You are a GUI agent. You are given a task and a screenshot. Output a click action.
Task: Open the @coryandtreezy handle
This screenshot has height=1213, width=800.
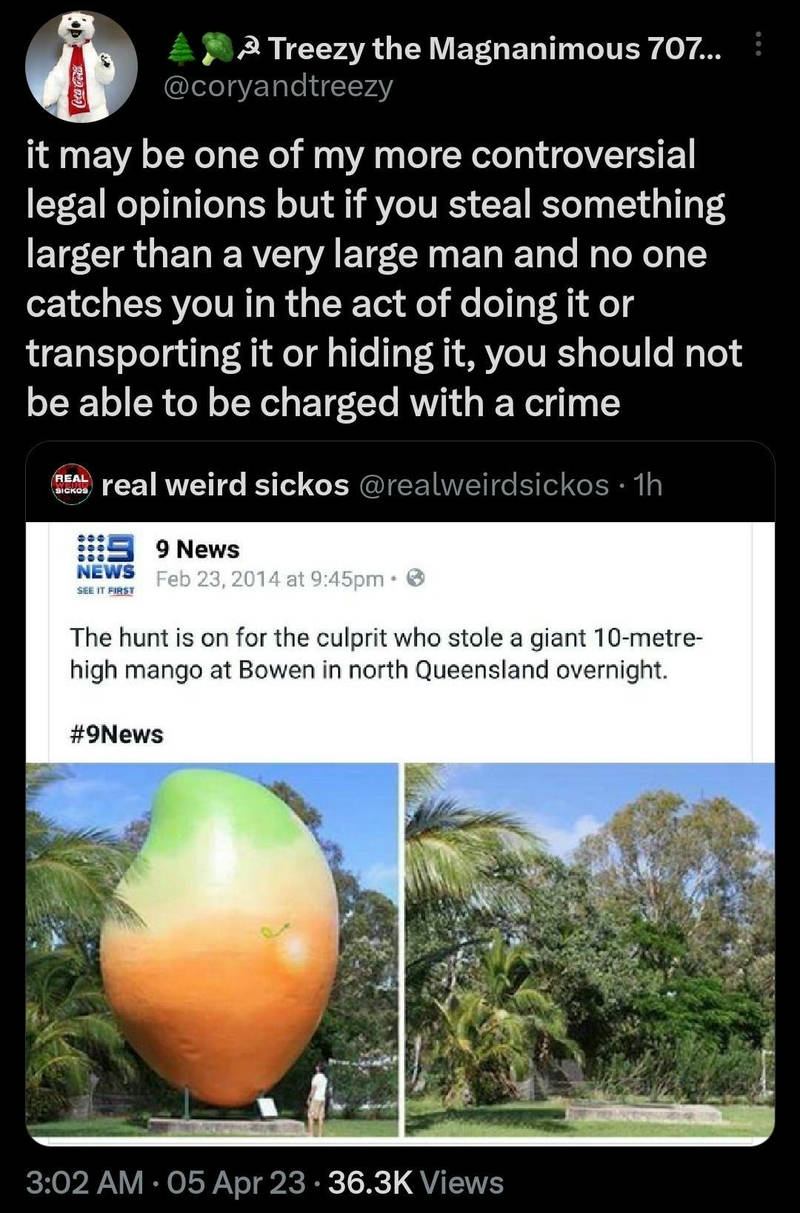coord(279,87)
